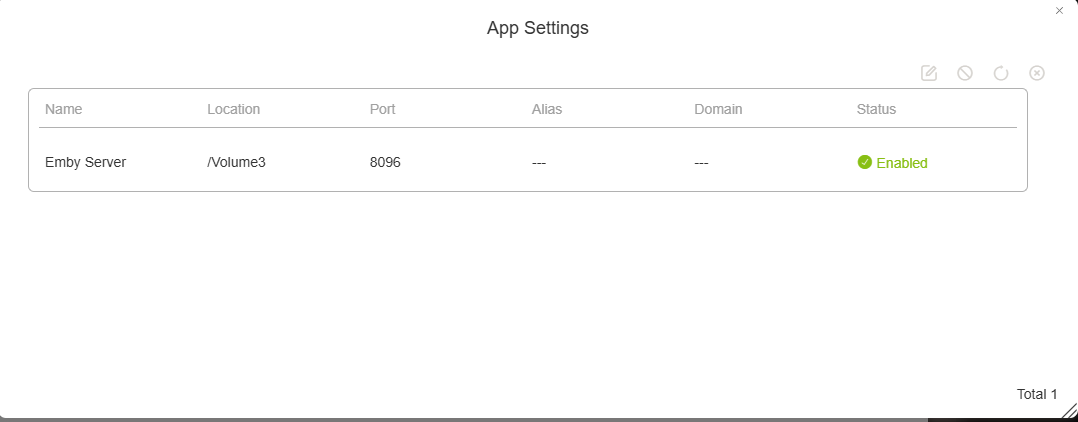Click the empty Domain cell for Emby Server

coord(702,162)
